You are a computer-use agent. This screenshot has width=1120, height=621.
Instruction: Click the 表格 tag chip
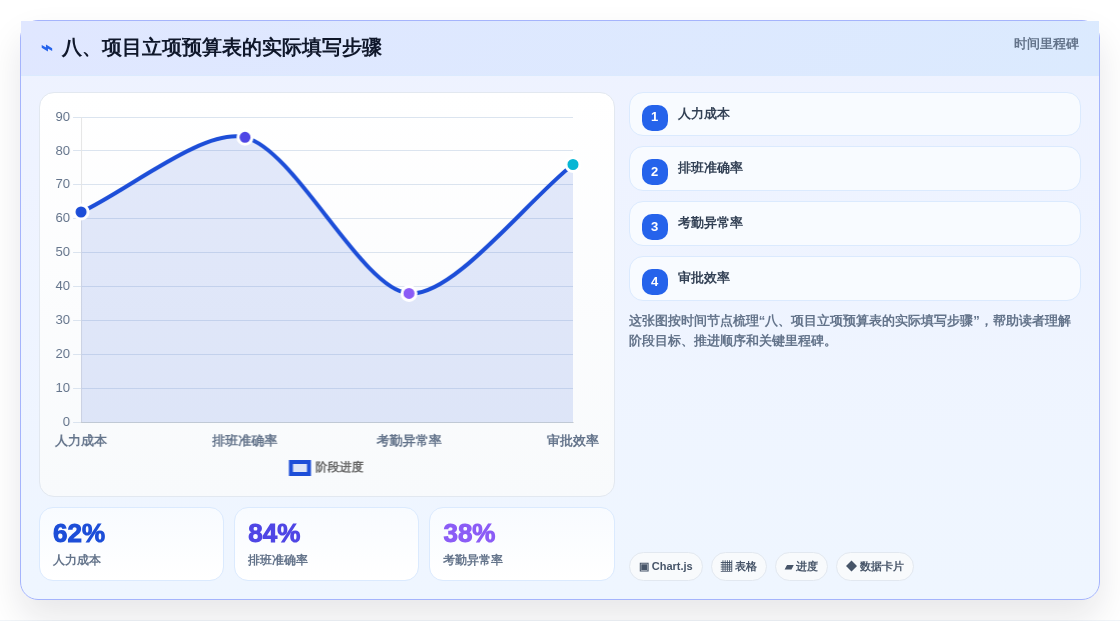(739, 567)
